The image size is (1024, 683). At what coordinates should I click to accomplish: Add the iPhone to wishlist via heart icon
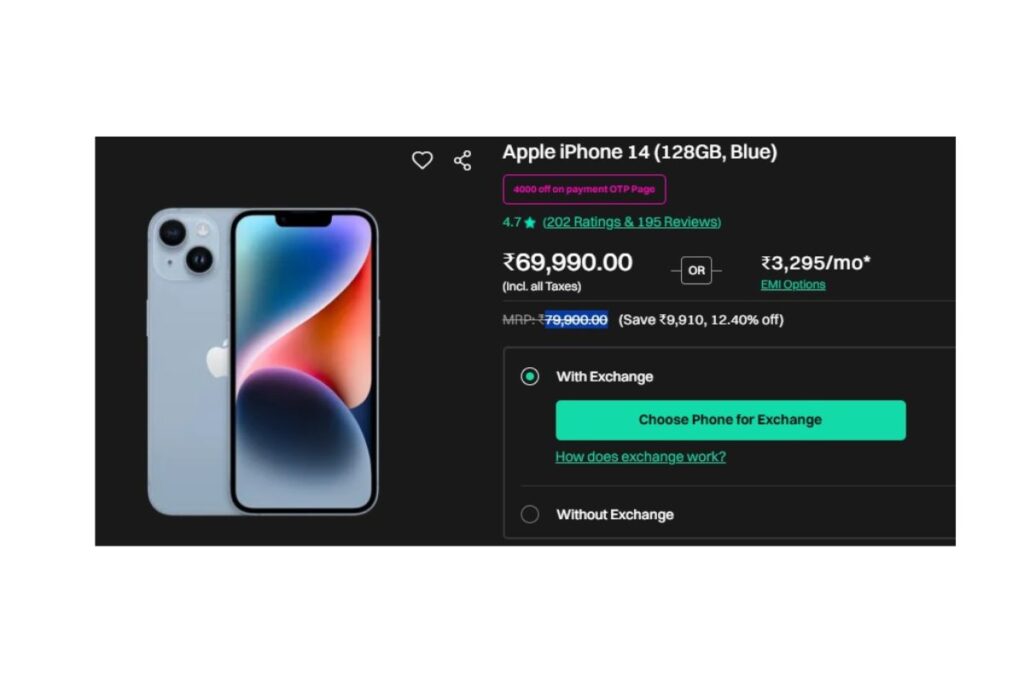[x=422, y=160]
